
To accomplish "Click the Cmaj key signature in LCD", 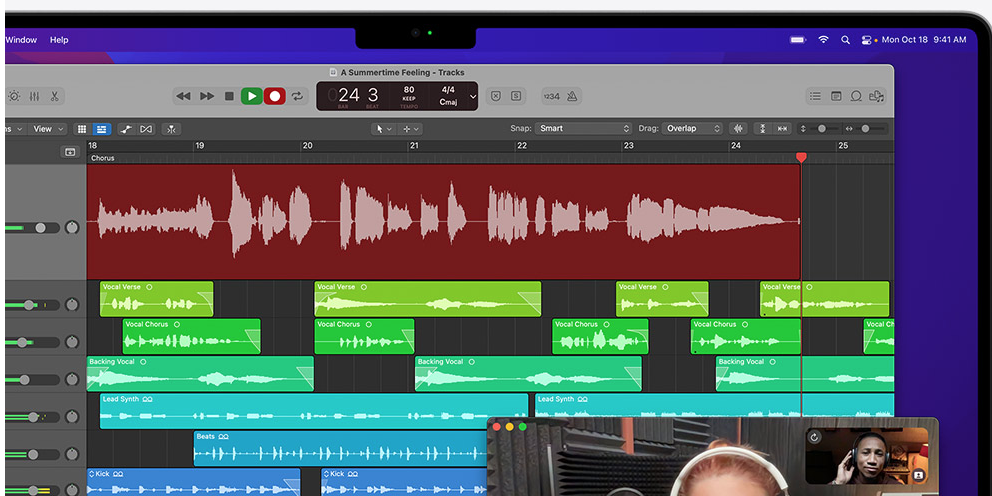I will tap(448, 102).
